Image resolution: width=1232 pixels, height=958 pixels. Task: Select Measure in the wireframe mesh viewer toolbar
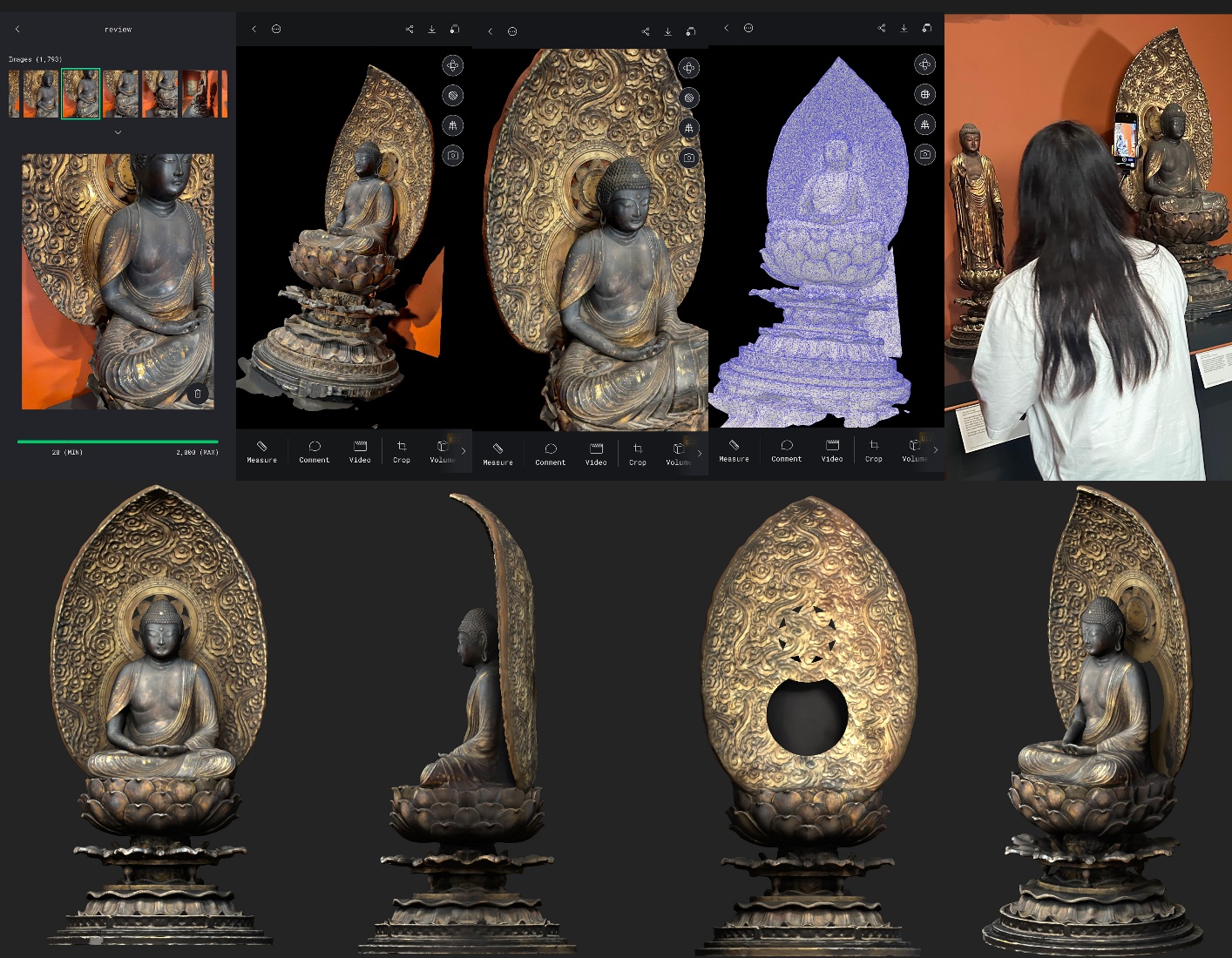[734, 451]
